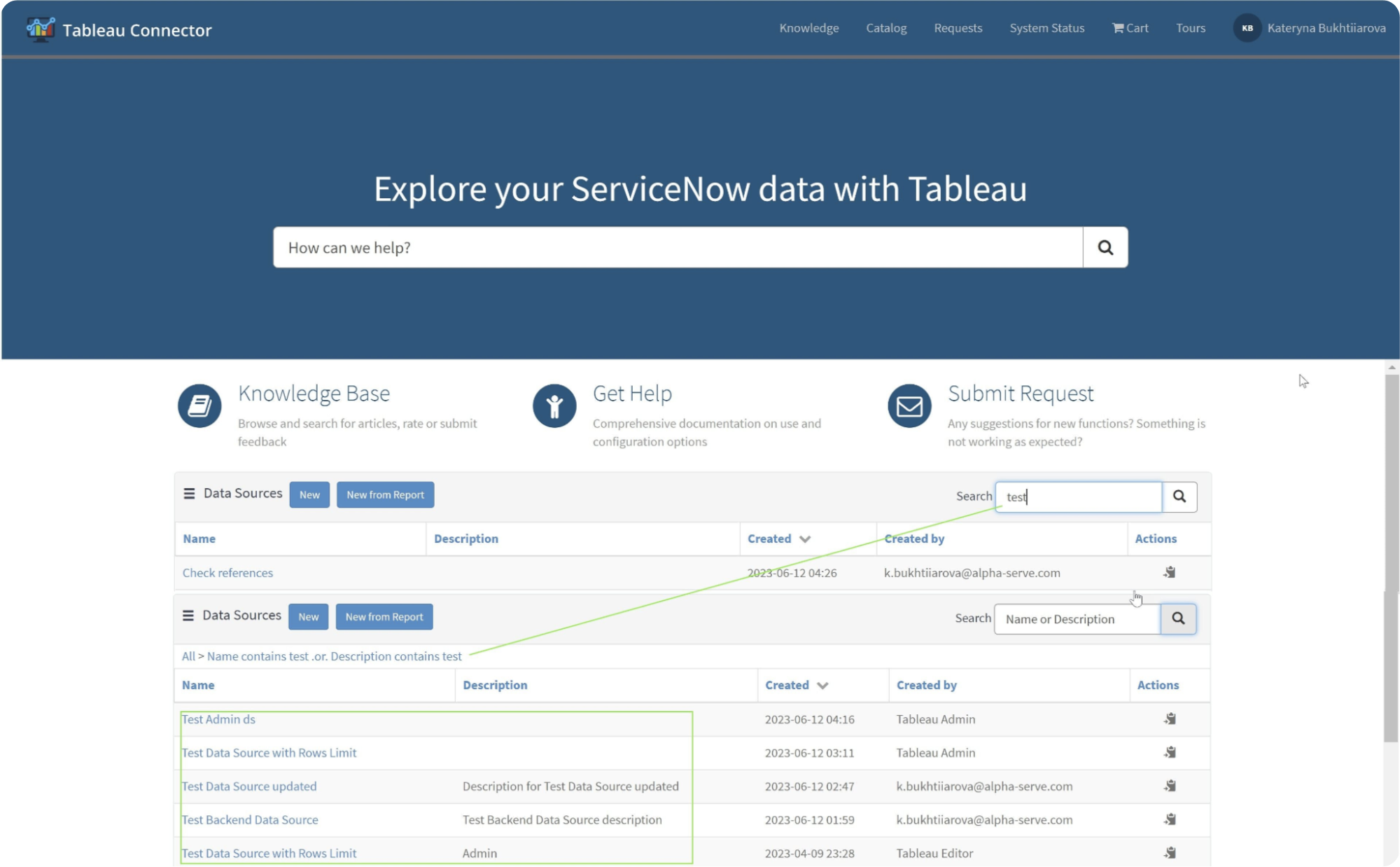
Task: Toggle sort arrow on lower Created column
Action: point(822,686)
